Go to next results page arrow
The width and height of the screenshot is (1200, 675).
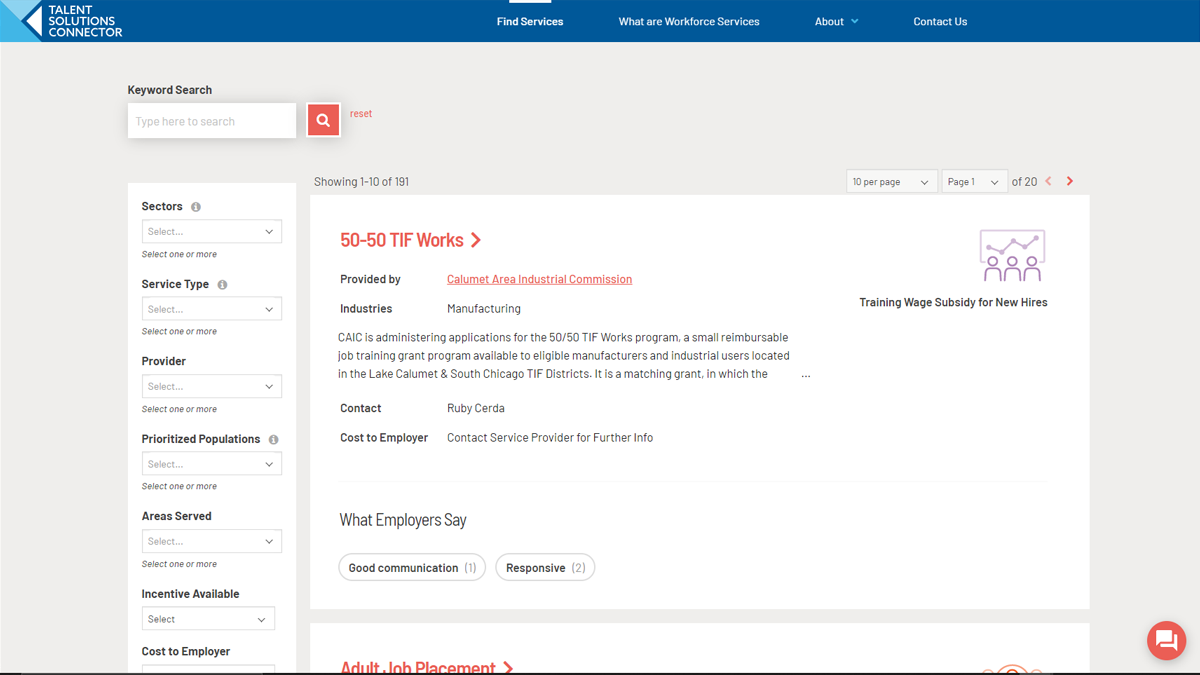pyautogui.click(x=1070, y=181)
